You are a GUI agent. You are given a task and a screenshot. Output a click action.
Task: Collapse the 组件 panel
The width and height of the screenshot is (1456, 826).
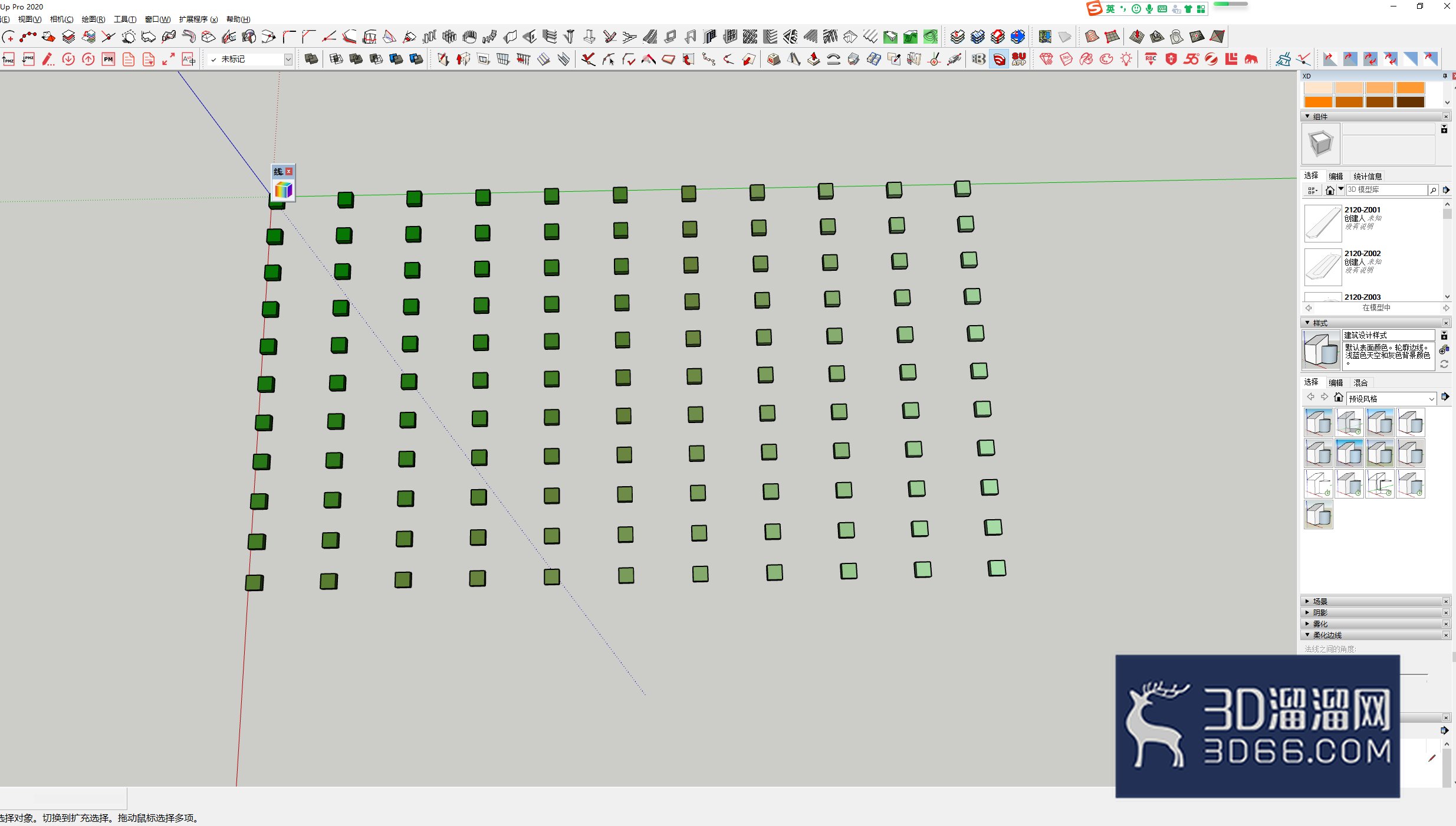[1307, 116]
